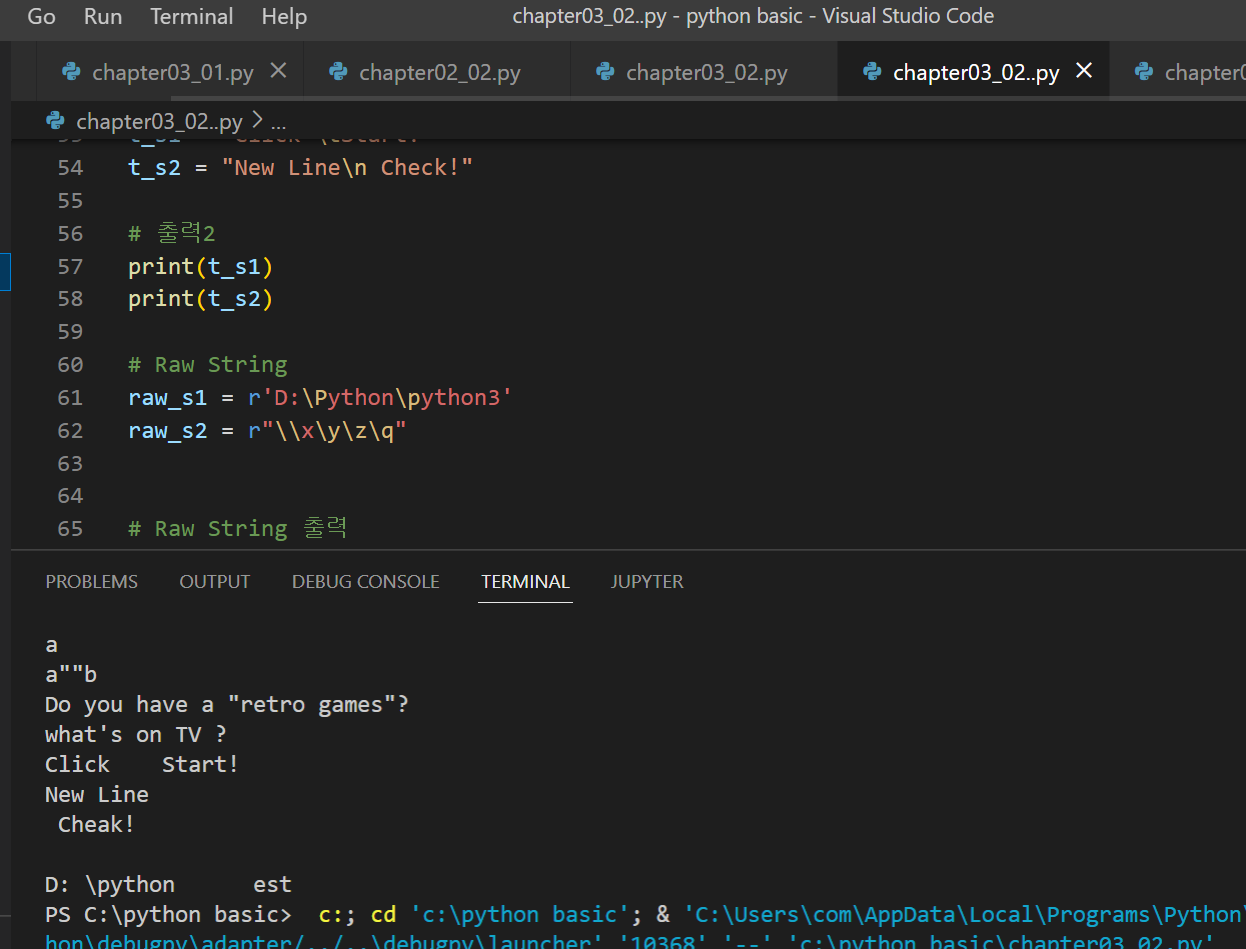Switch to the chapter03_02.py editor tab

pyautogui.click(x=706, y=72)
